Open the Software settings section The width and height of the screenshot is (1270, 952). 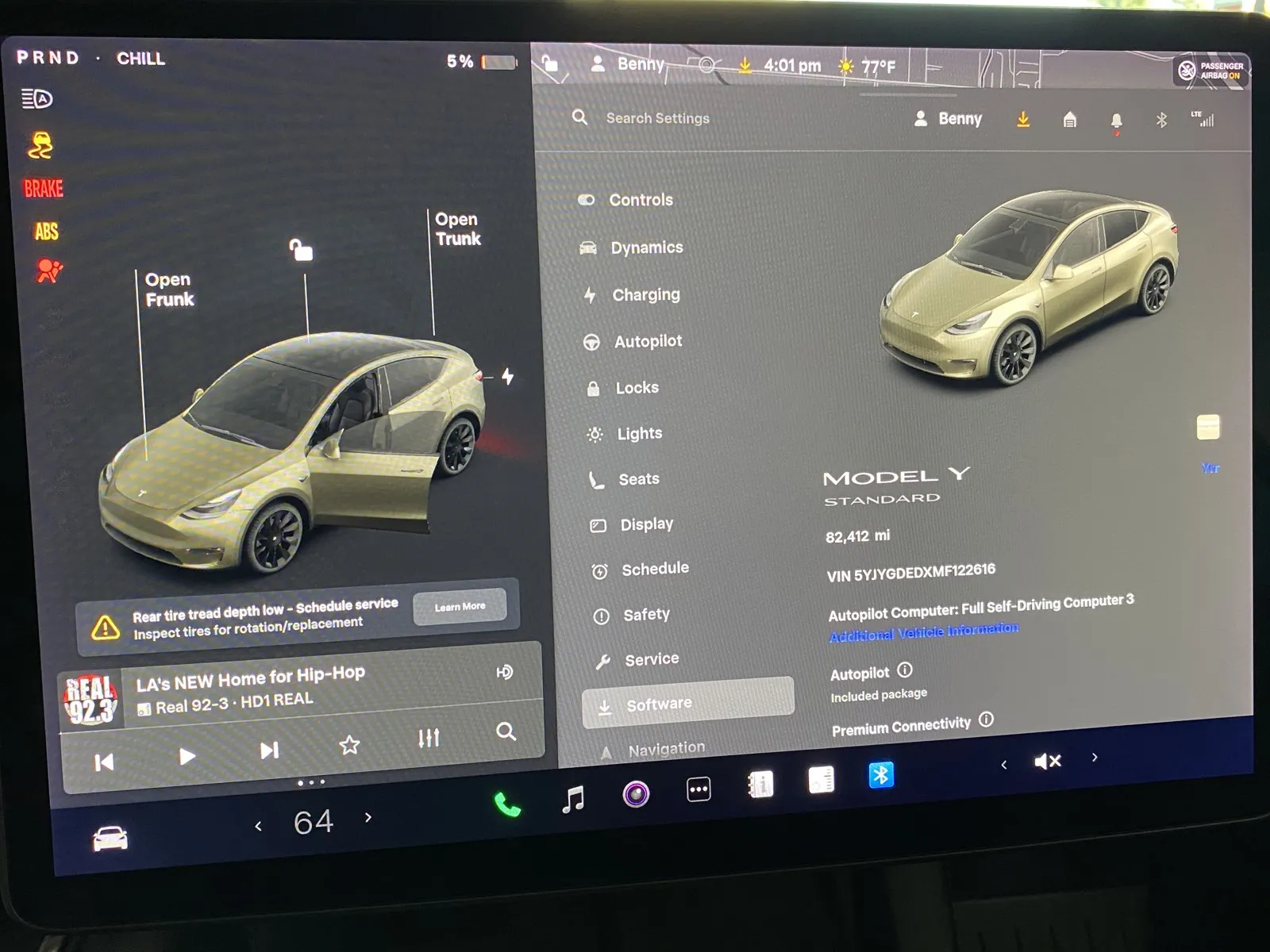659,704
